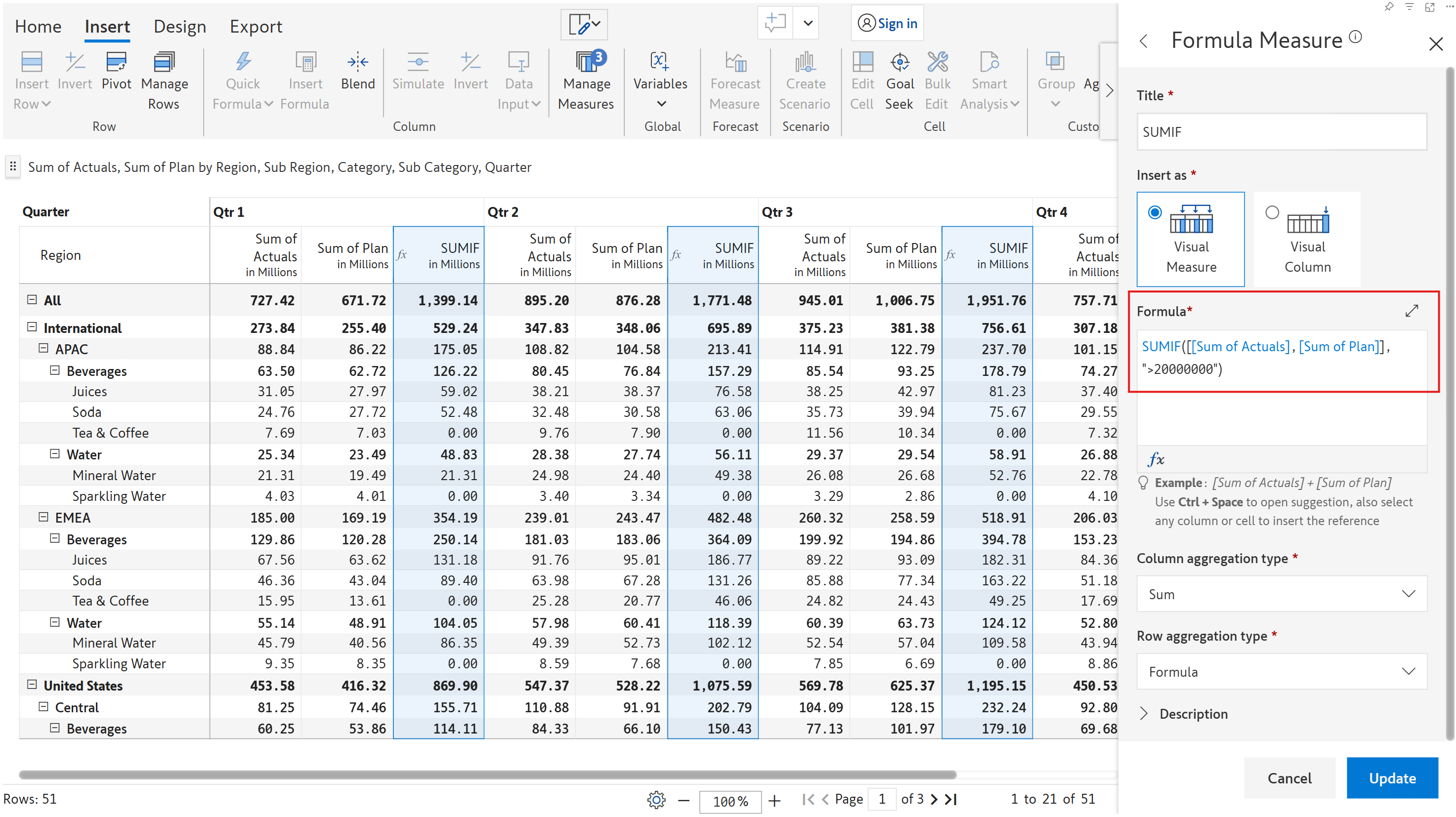The width and height of the screenshot is (1456, 817).
Task: Click the horizontal scrollbar under the table
Action: pos(487,774)
